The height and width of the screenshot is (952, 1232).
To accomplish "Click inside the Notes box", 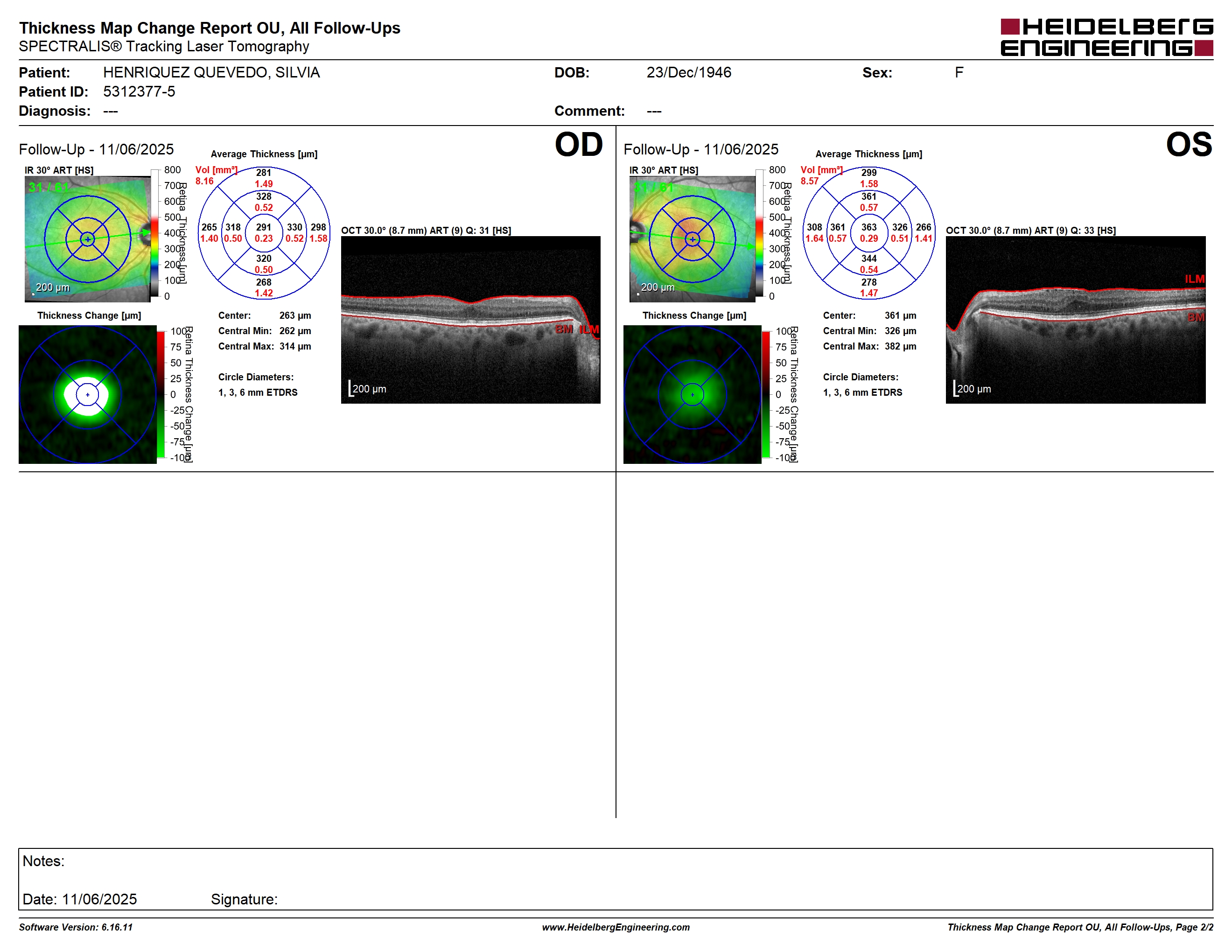I will point(616,879).
